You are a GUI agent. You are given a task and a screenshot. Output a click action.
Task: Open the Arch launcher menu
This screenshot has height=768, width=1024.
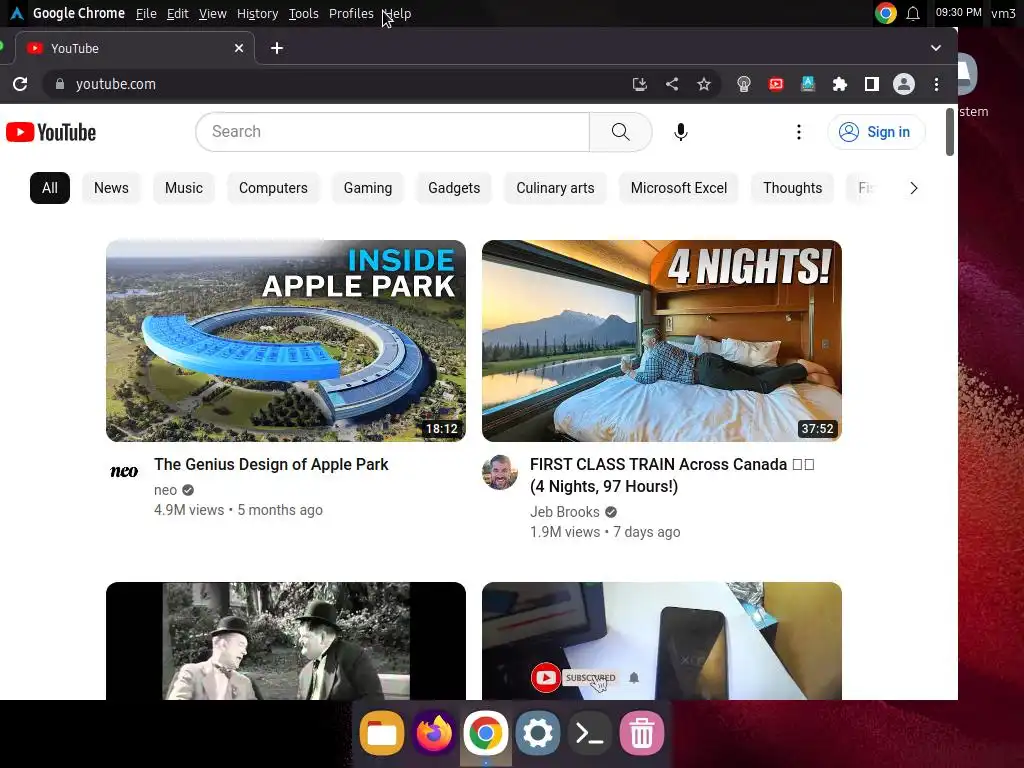[16, 13]
